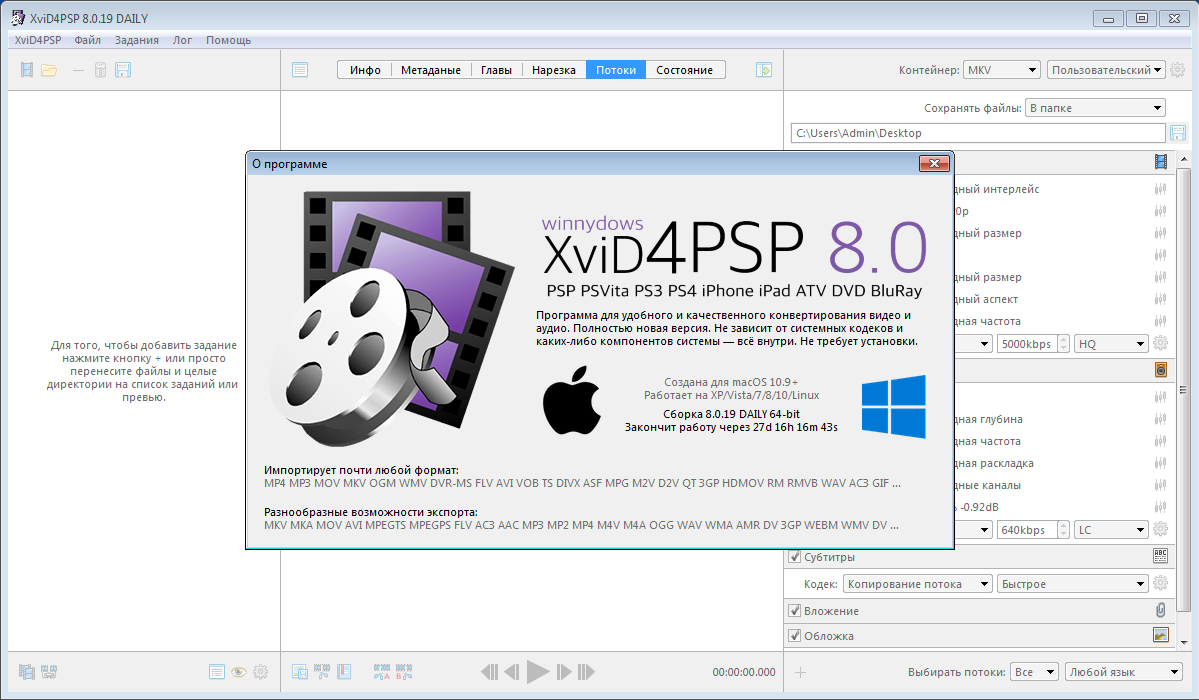Click the bottom-left film strip icon

[27, 672]
